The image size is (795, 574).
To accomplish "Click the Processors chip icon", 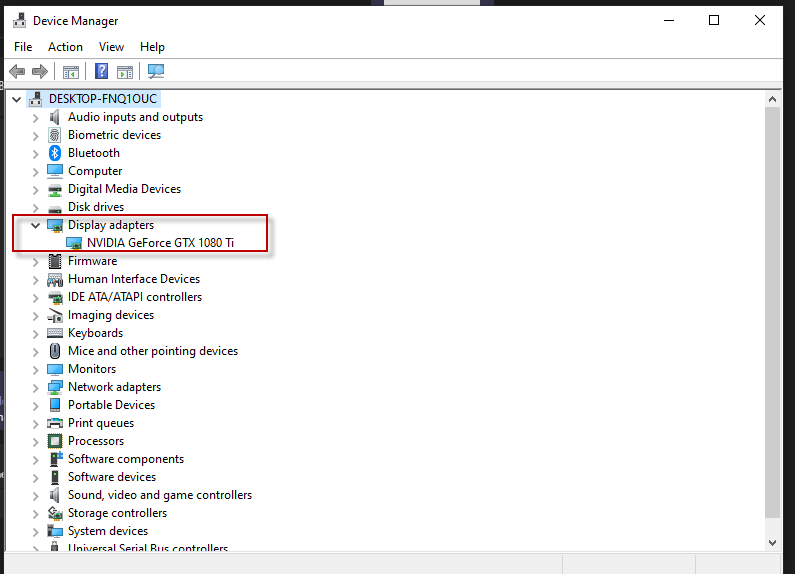I will pyautogui.click(x=55, y=441).
